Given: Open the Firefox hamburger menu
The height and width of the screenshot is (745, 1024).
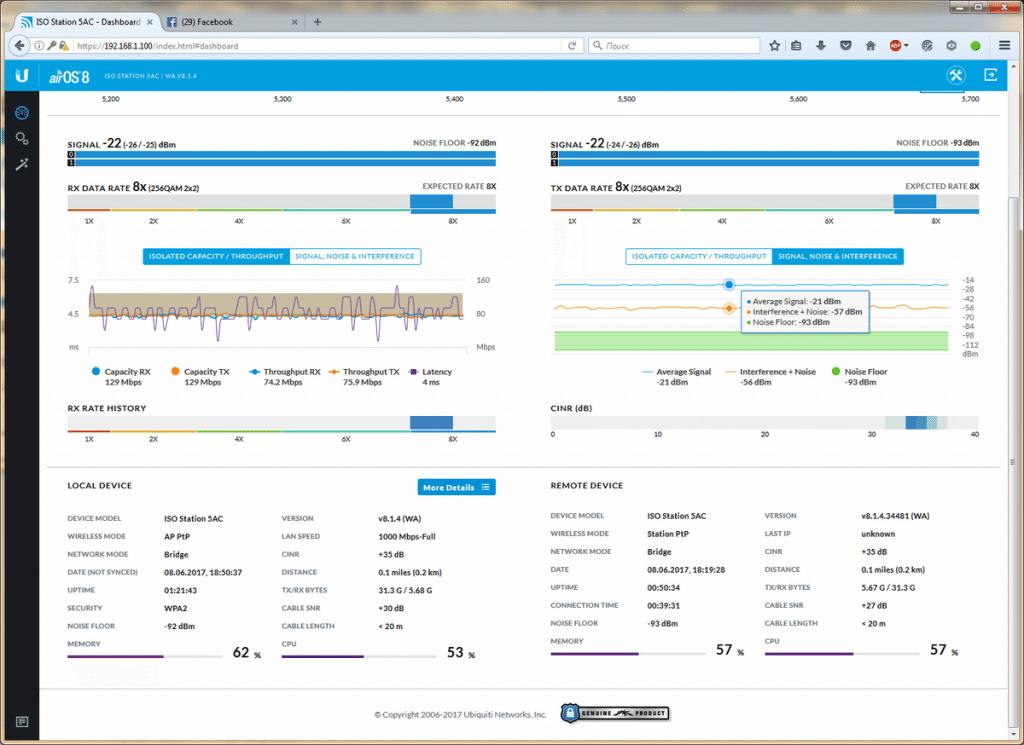Looking at the screenshot, I should (1004, 45).
